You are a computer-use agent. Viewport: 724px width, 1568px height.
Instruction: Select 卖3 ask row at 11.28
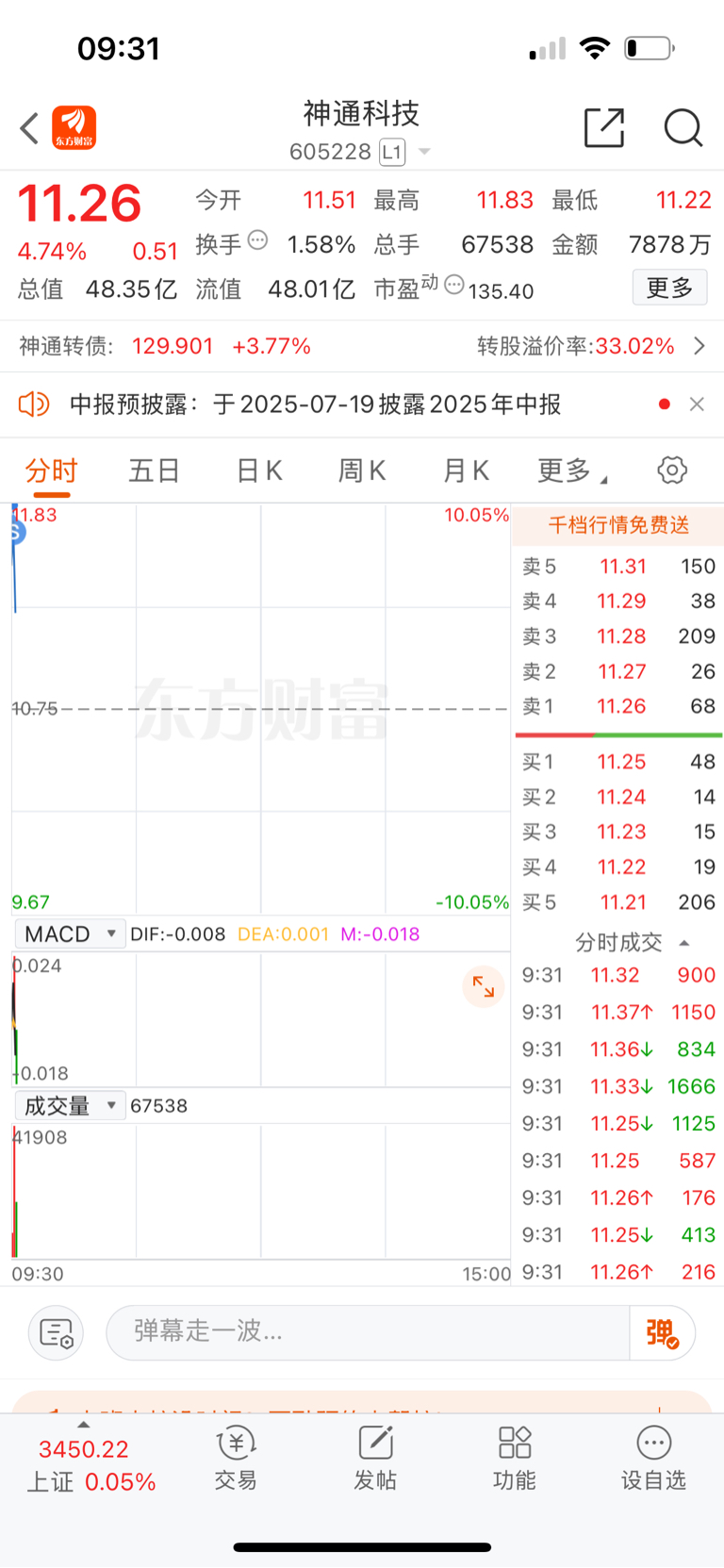[618, 636]
